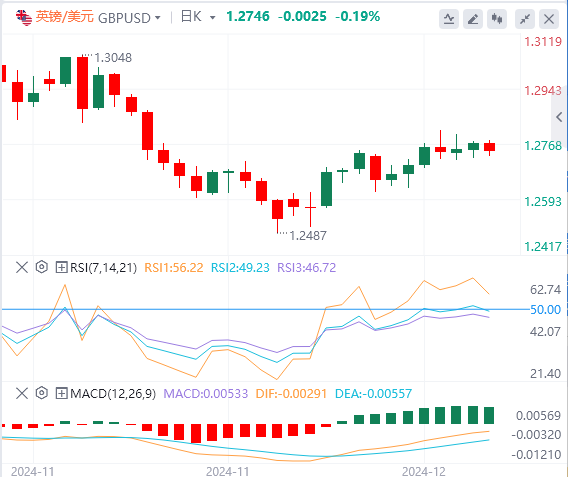Click the MACD(12,26,9) indicator label
This screenshot has height=477, width=568.
point(113,393)
